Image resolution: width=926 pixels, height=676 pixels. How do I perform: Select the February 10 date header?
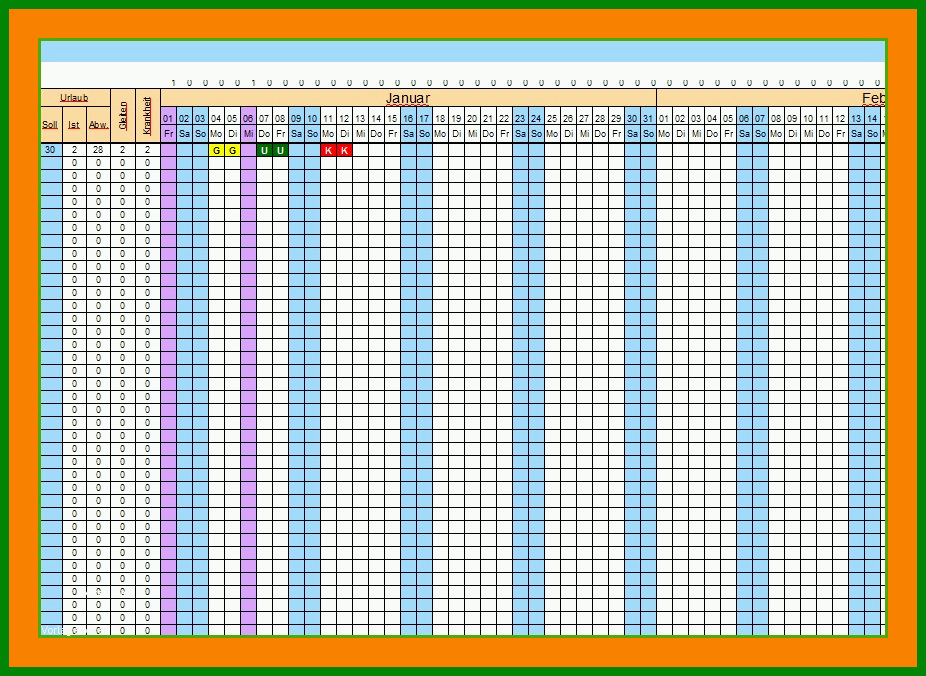pyautogui.click(x=808, y=118)
